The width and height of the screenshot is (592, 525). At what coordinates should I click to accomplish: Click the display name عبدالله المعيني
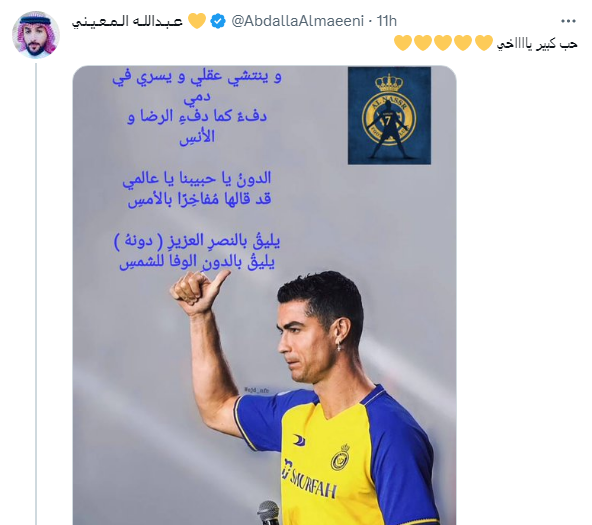coord(127,21)
